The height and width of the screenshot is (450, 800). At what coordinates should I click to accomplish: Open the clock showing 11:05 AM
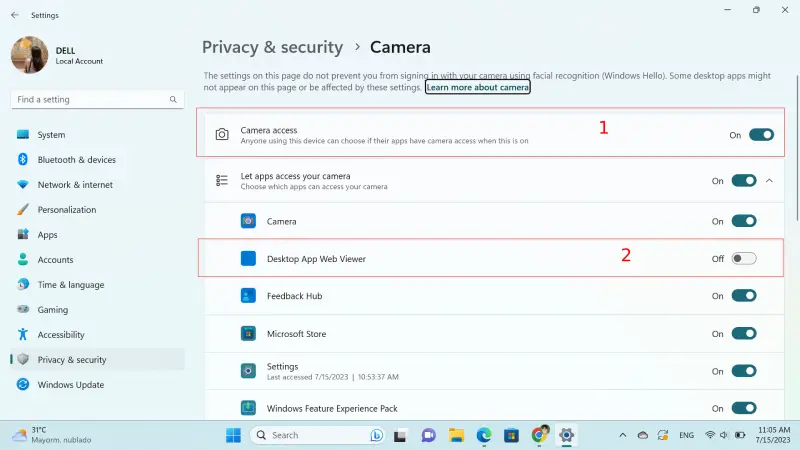773,435
